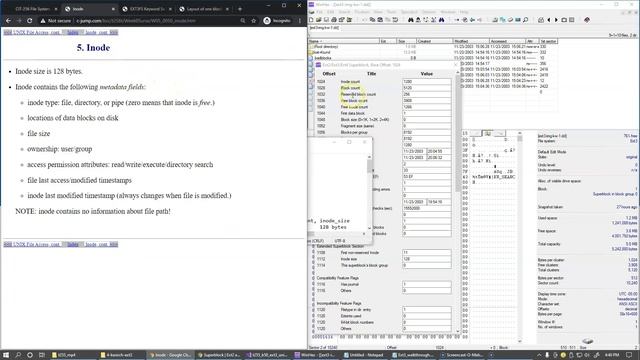The image size is (640, 360).
Task: Open Untitled - Notepad from the taskbar
Action: click(x=365, y=355)
